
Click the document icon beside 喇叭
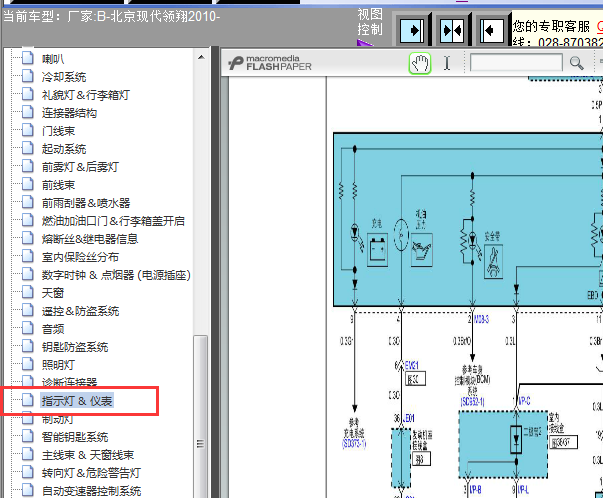(x=28, y=58)
